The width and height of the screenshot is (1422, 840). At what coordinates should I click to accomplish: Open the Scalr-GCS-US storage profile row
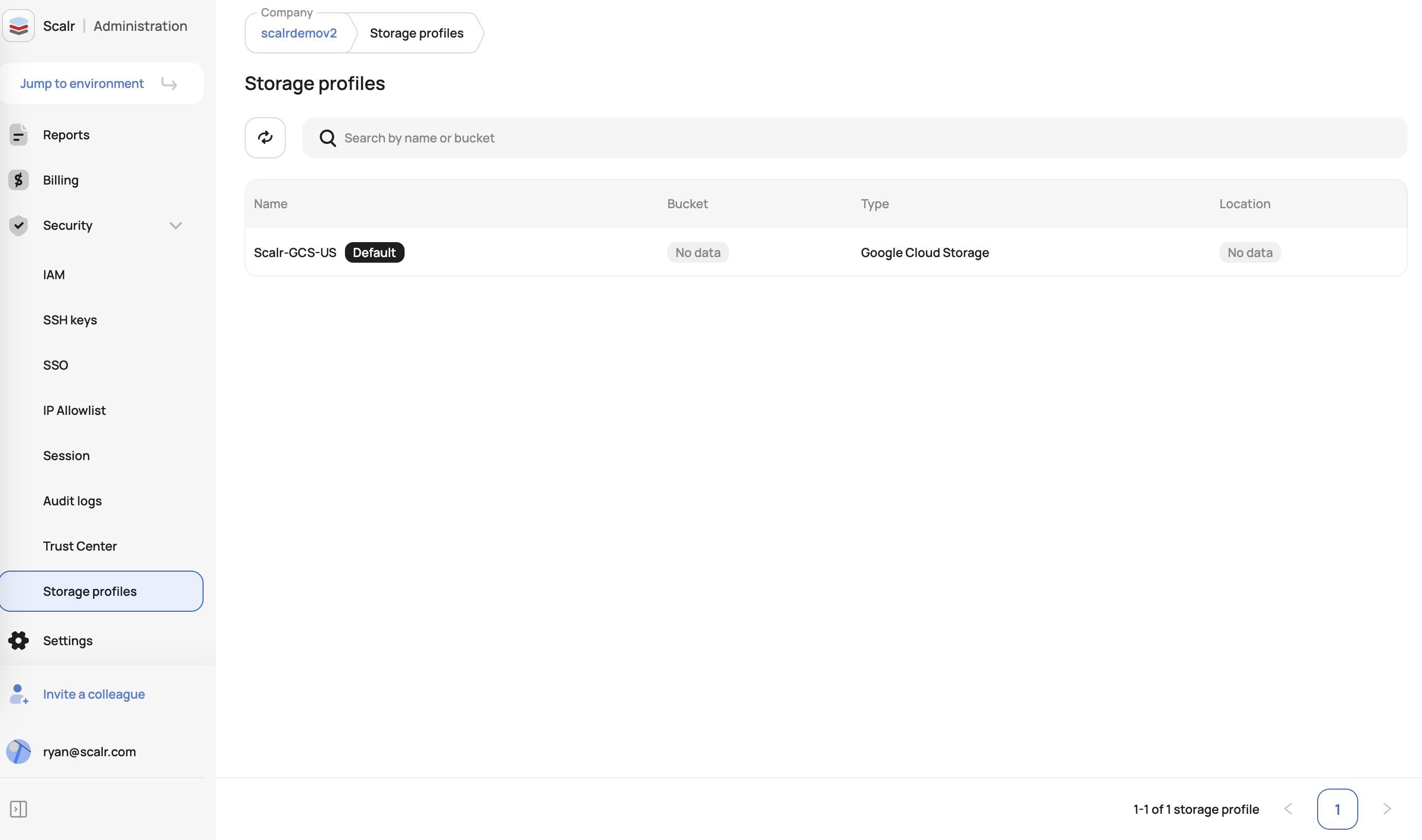[295, 252]
